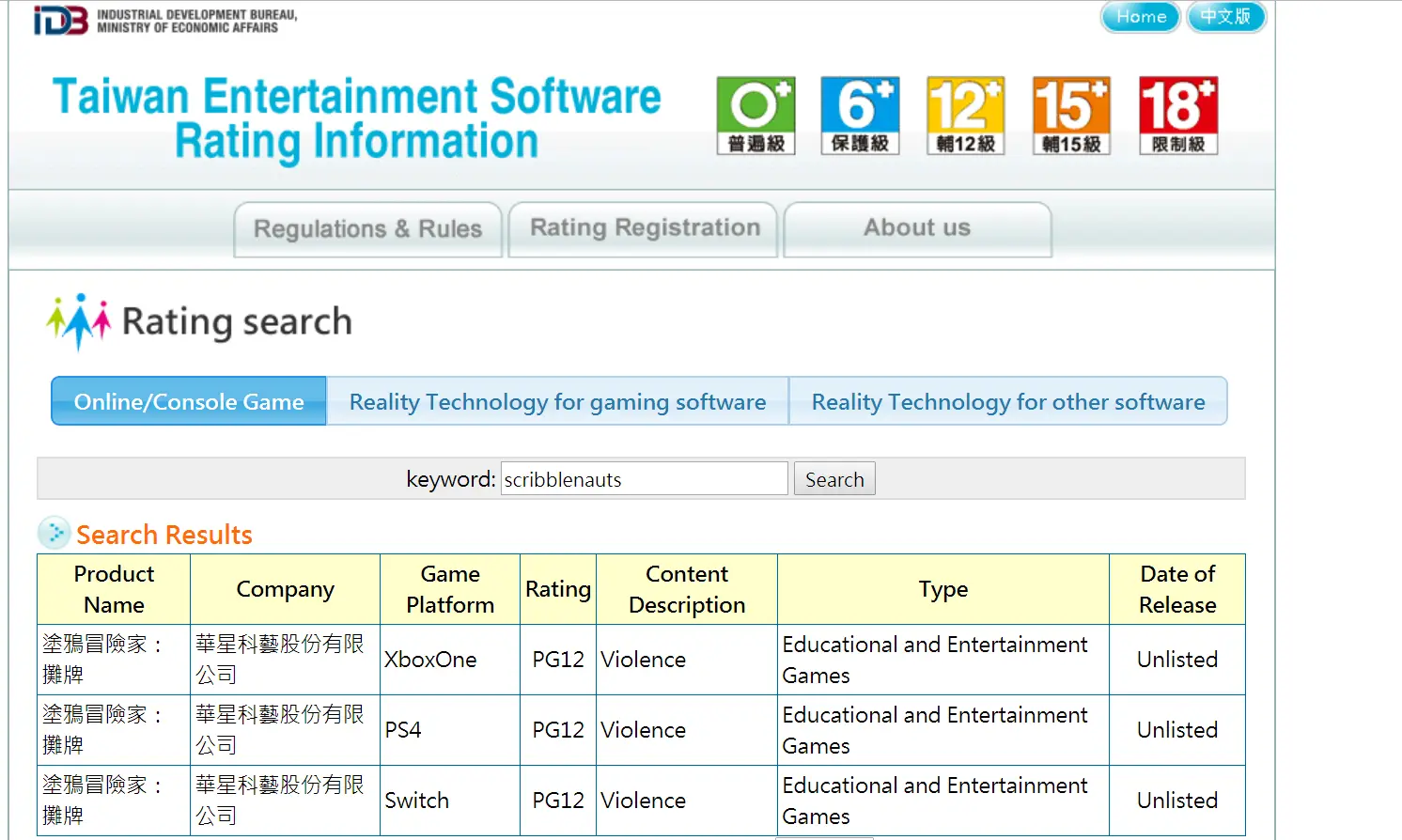Select the orange 15+ rating icon
Screen dimensions: 1402x840
click(1071, 116)
